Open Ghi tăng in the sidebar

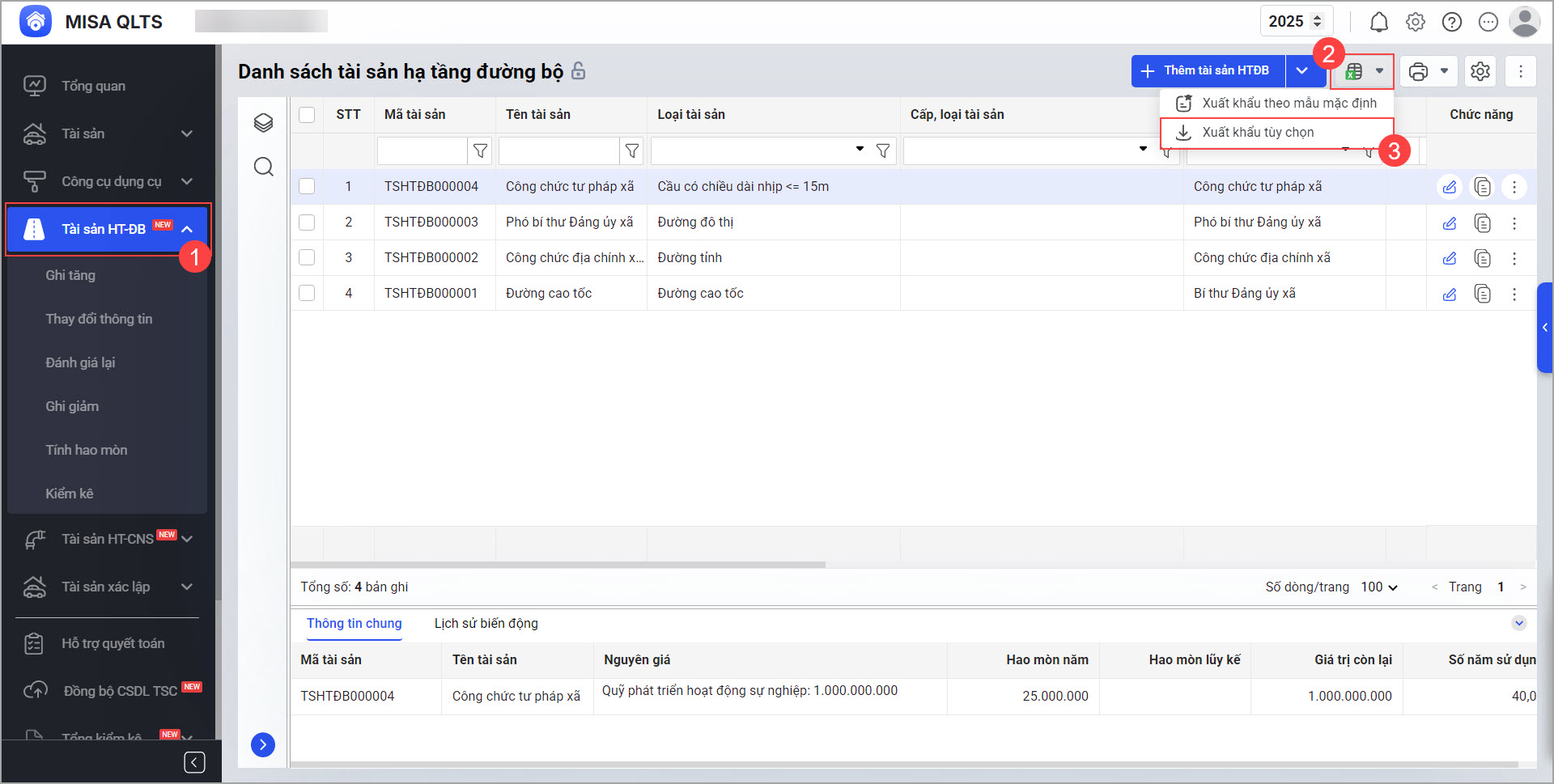pyautogui.click(x=70, y=276)
